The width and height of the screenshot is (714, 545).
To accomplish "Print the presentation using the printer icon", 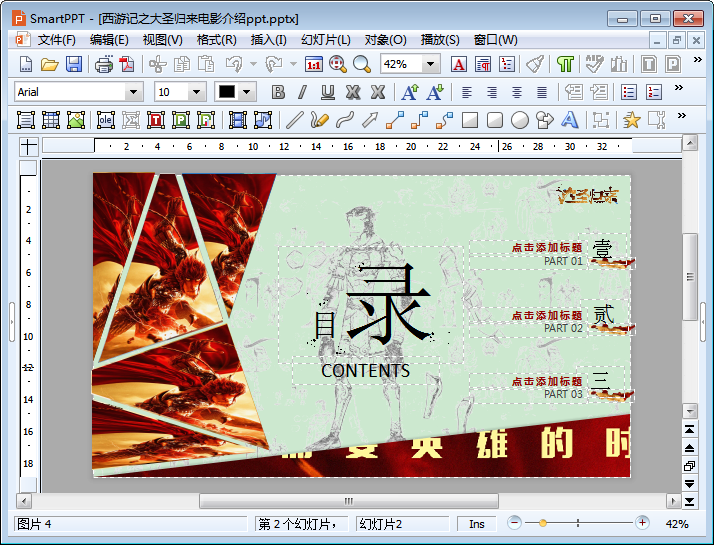I will 104,64.
